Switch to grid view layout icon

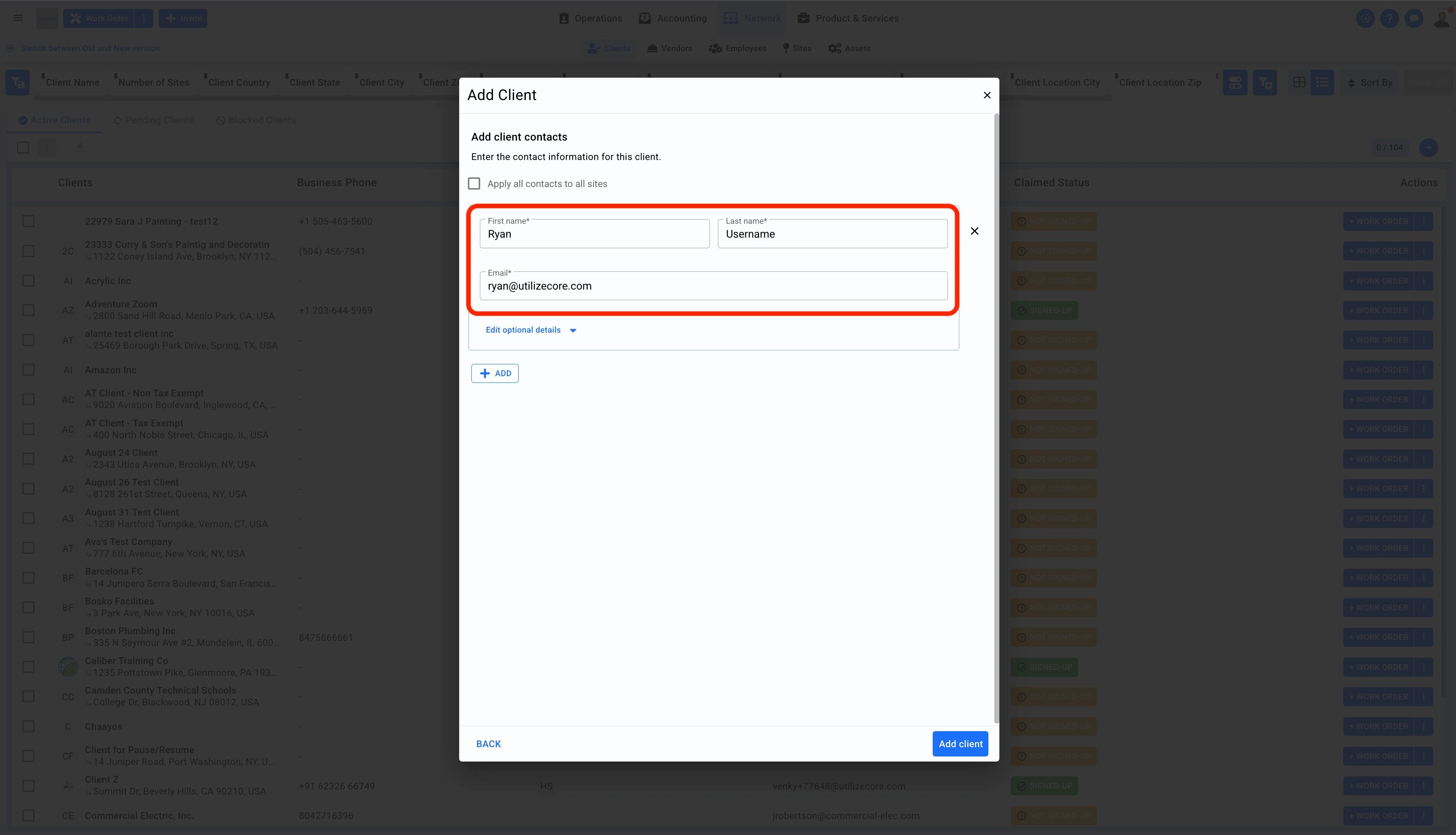(1299, 83)
